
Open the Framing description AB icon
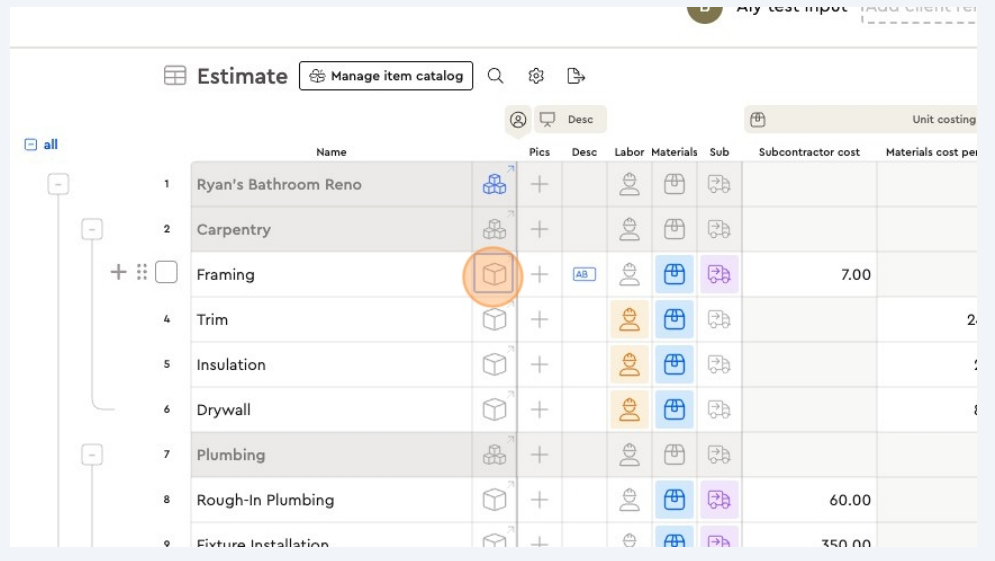tap(584, 274)
